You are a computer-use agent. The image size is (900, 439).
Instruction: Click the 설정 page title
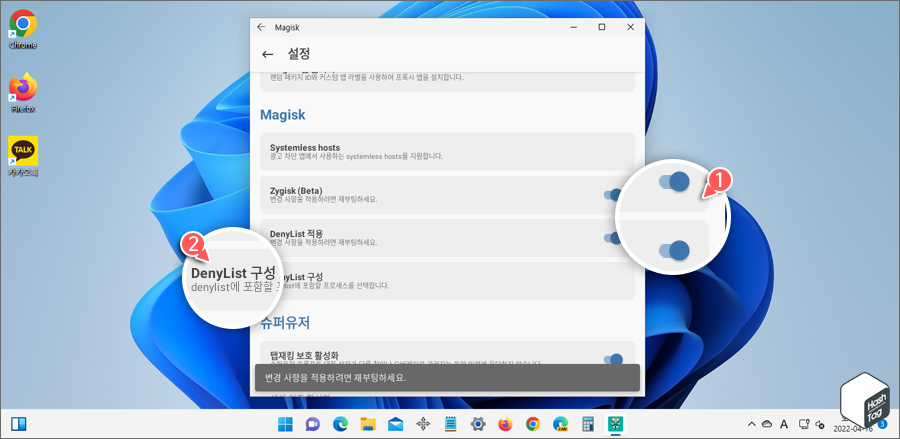[x=298, y=55]
